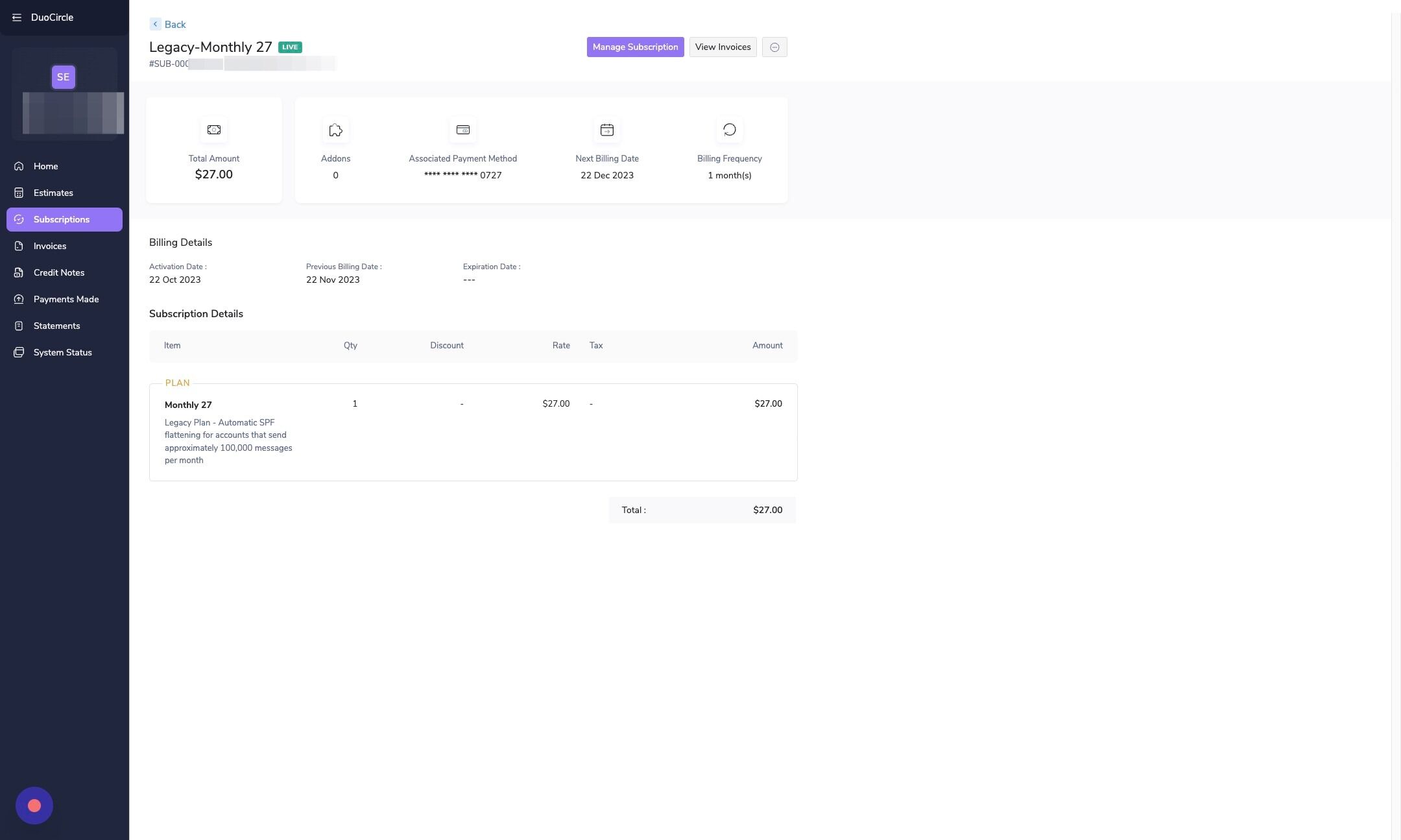Screen dimensions: 1401x840
Task: Click the Estimates calculator icon
Action: click(x=19, y=193)
